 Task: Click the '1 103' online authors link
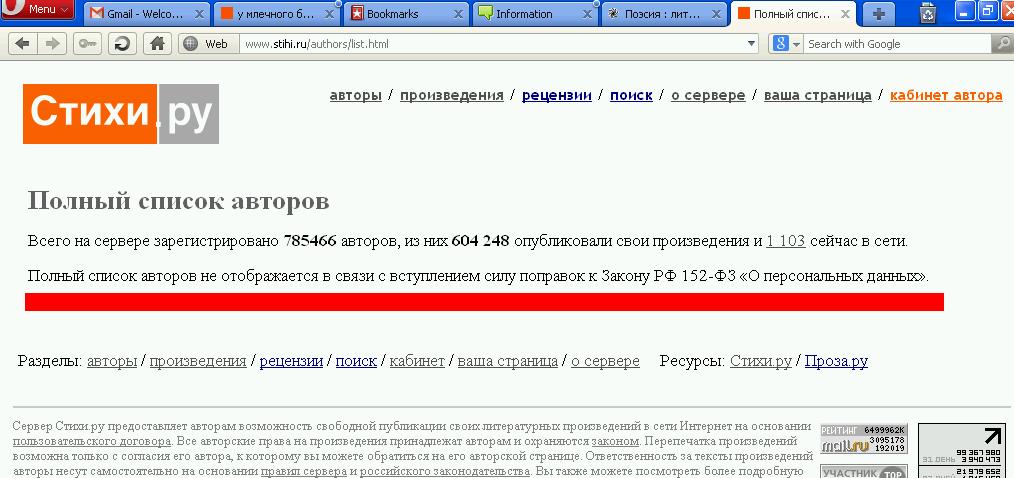click(x=786, y=241)
